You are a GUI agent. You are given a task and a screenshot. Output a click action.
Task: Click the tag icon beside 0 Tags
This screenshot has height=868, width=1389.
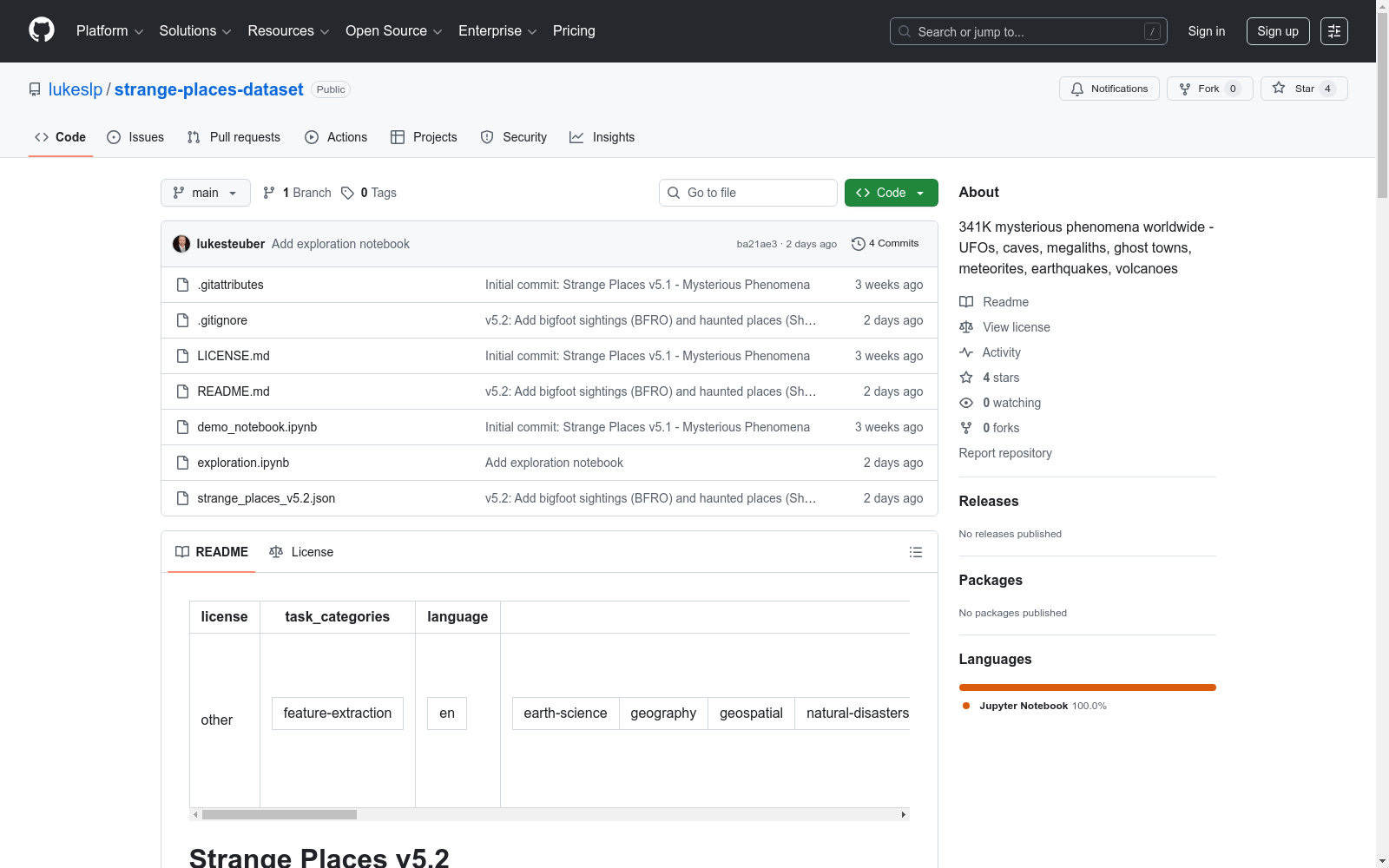[x=347, y=193]
